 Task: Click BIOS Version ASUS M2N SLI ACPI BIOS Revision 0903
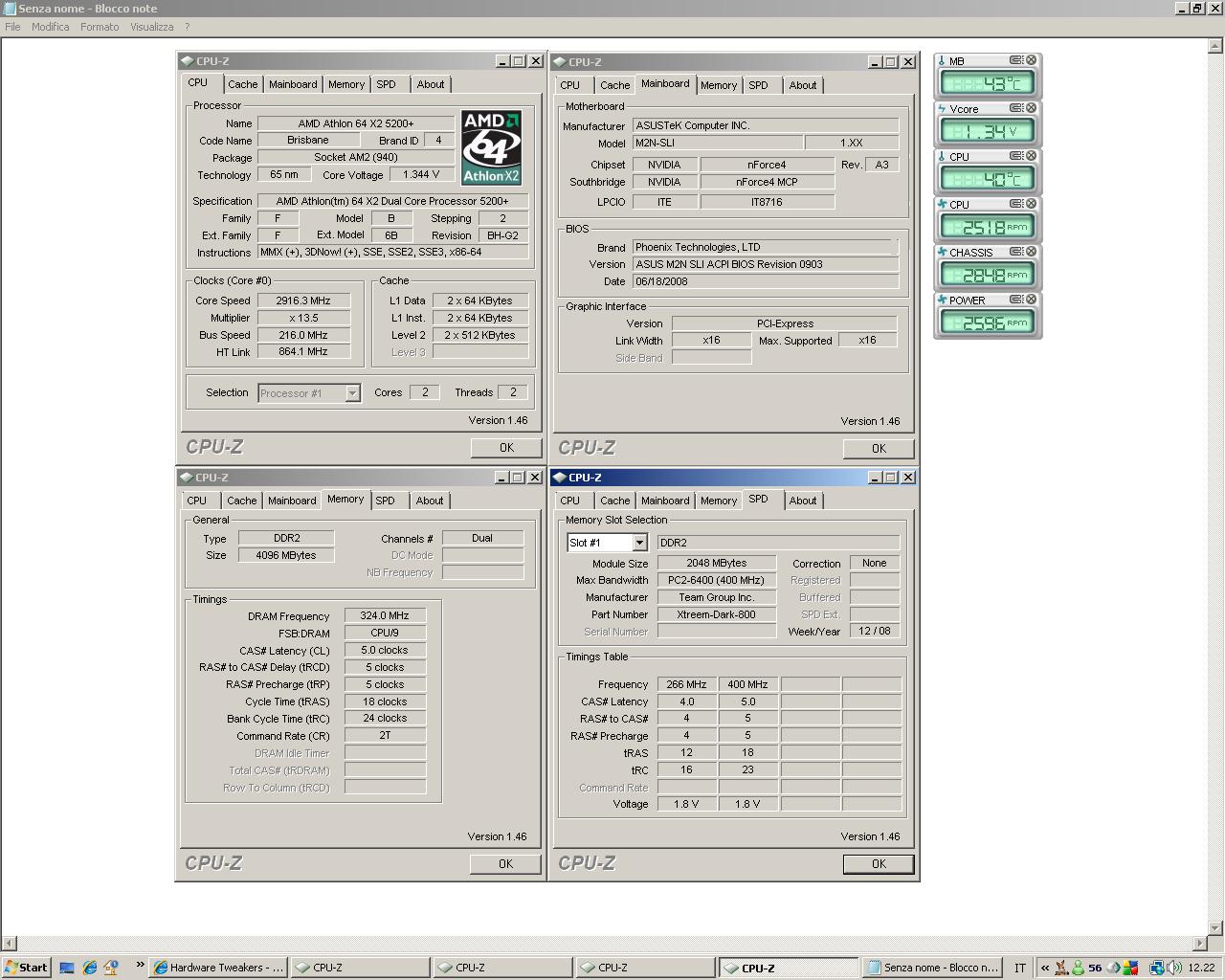click(x=766, y=264)
